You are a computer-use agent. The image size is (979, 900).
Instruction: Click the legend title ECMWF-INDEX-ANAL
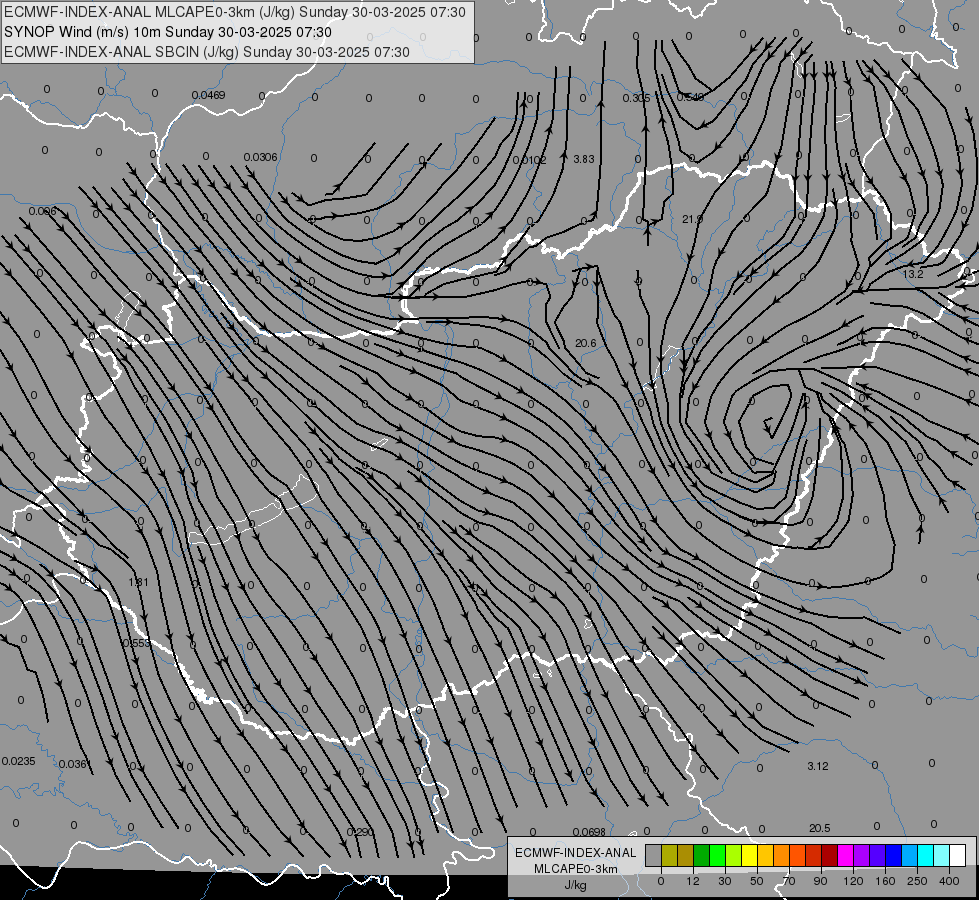[576, 853]
